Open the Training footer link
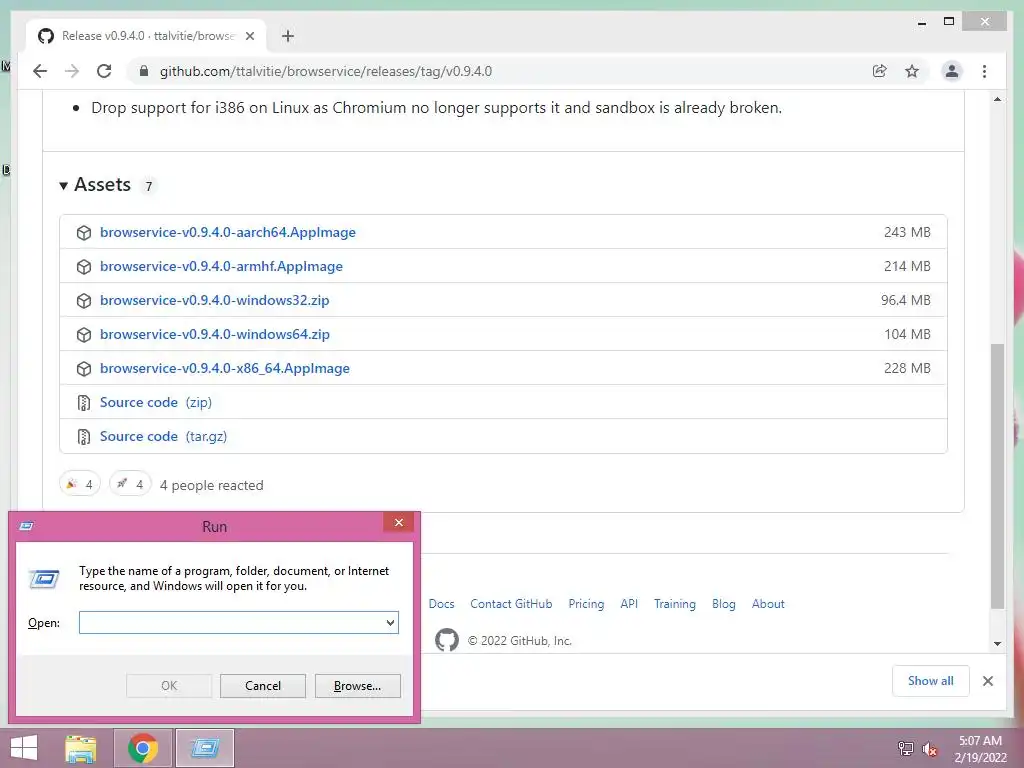 tap(675, 604)
